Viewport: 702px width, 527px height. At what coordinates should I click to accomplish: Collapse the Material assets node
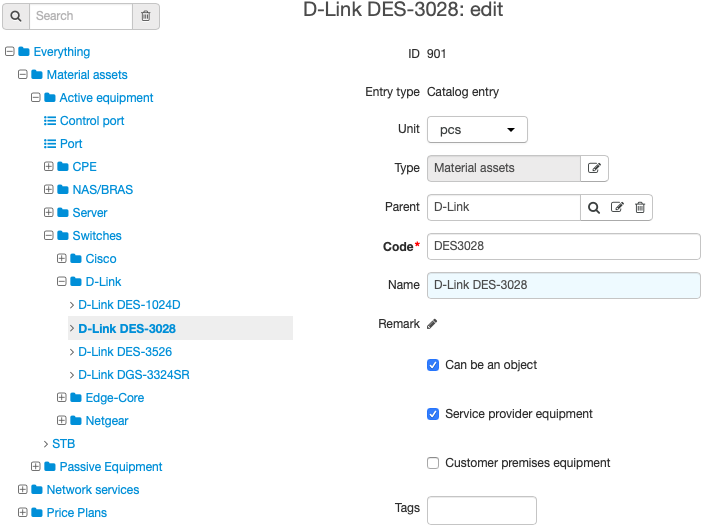pos(22,74)
